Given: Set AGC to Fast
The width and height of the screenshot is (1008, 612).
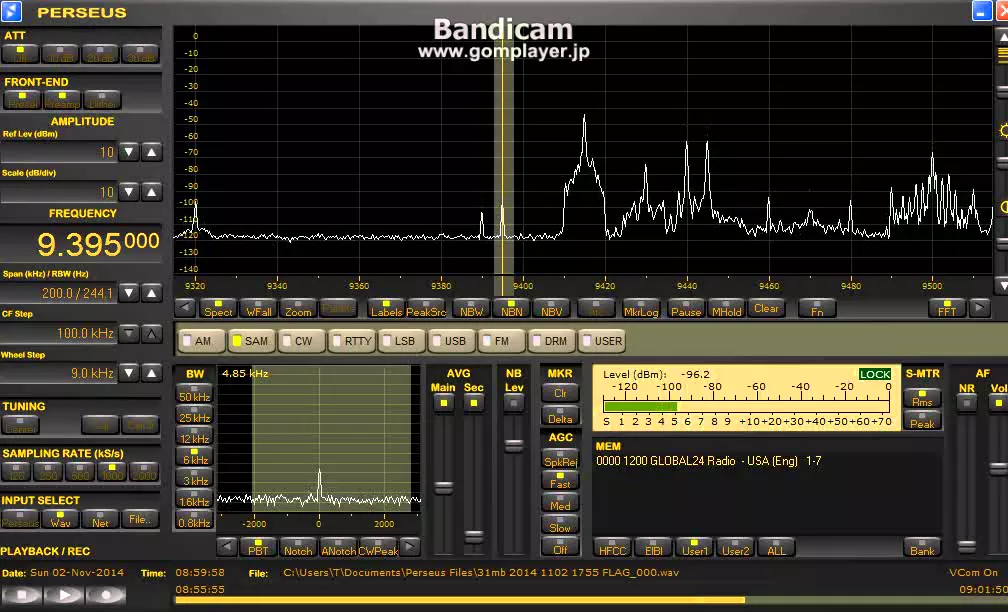Looking at the screenshot, I should pyautogui.click(x=560, y=480).
